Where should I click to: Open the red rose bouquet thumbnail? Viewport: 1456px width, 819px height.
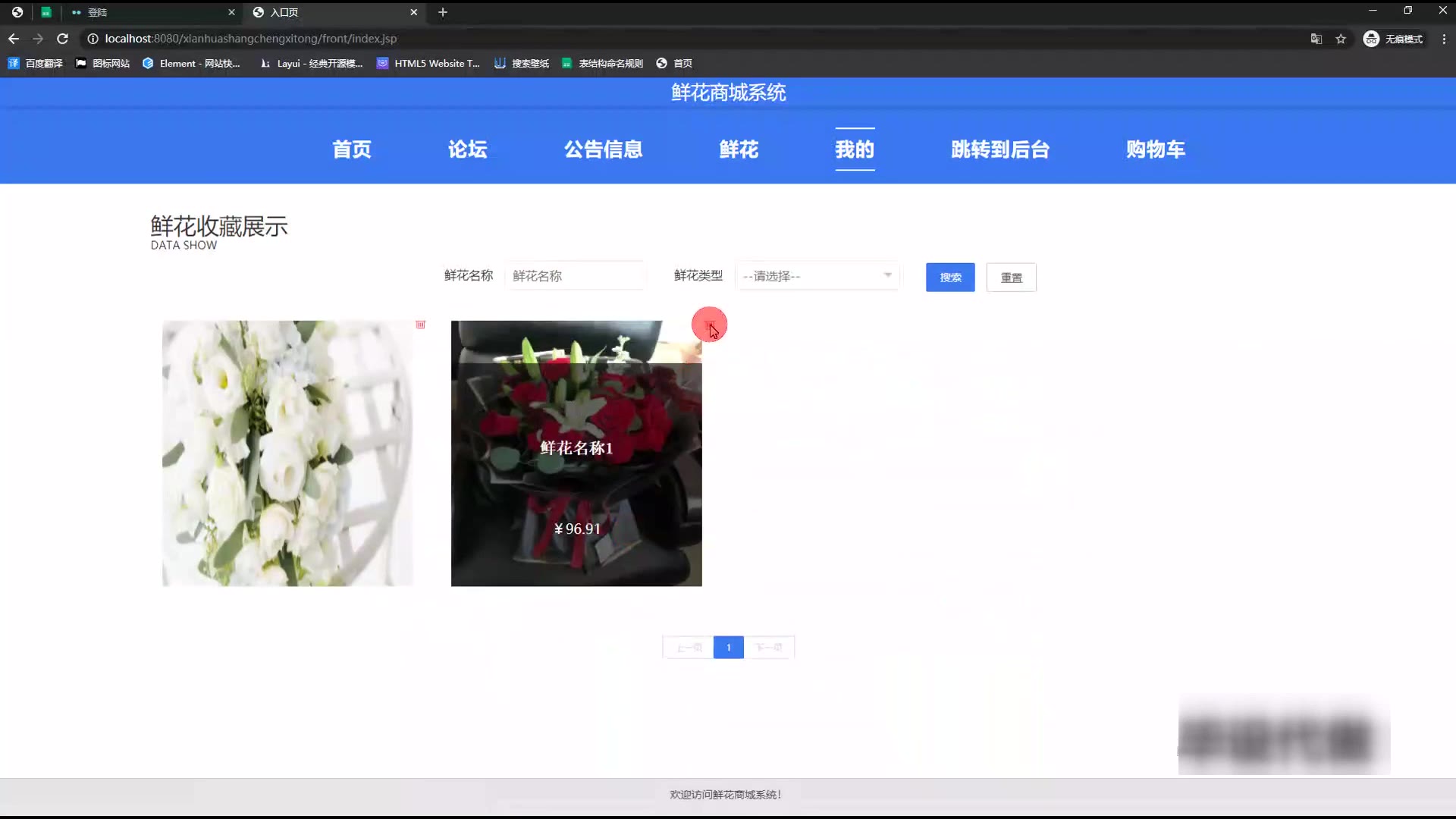click(576, 453)
